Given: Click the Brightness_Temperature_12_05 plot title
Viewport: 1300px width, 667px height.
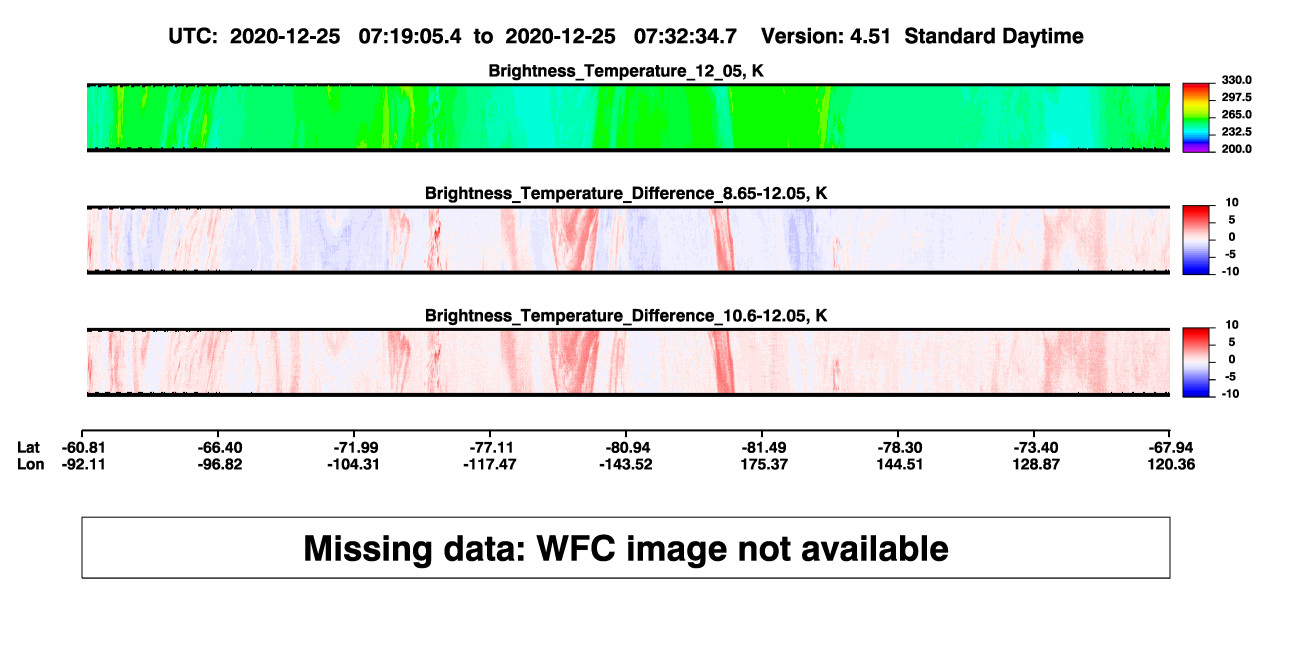Looking at the screenshot, I should tap(626, 71).
